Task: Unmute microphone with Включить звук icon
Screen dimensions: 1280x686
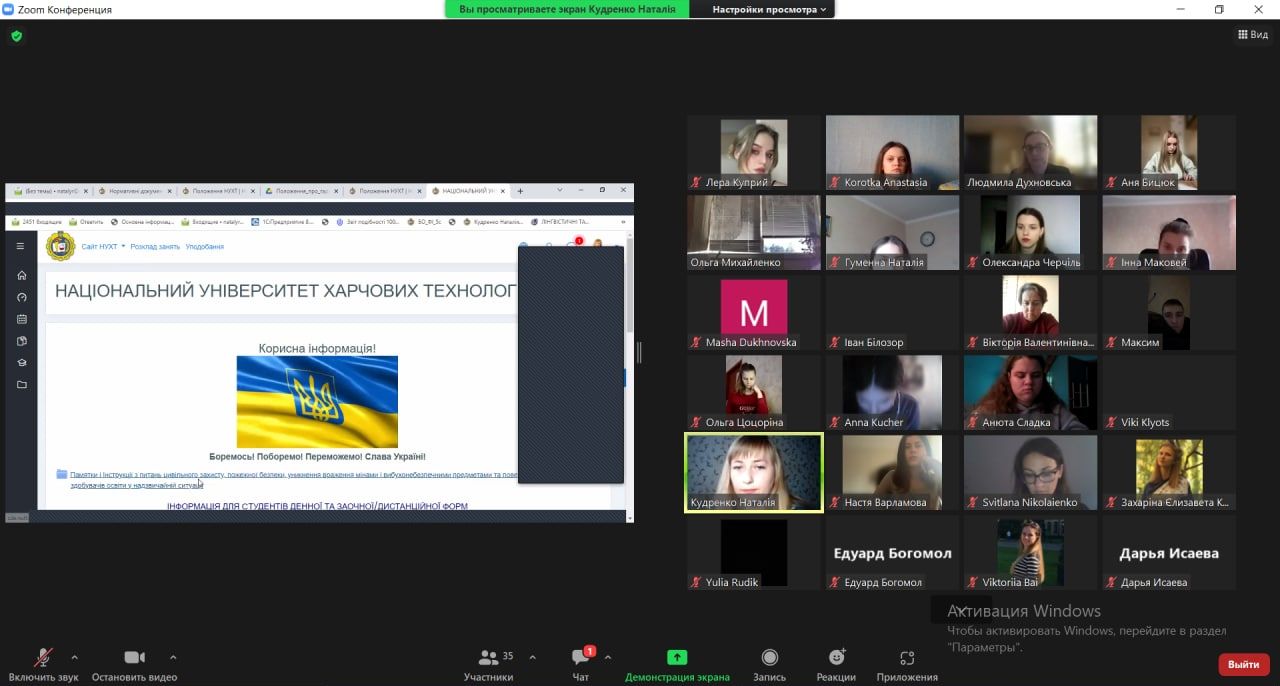Action: 43,665
